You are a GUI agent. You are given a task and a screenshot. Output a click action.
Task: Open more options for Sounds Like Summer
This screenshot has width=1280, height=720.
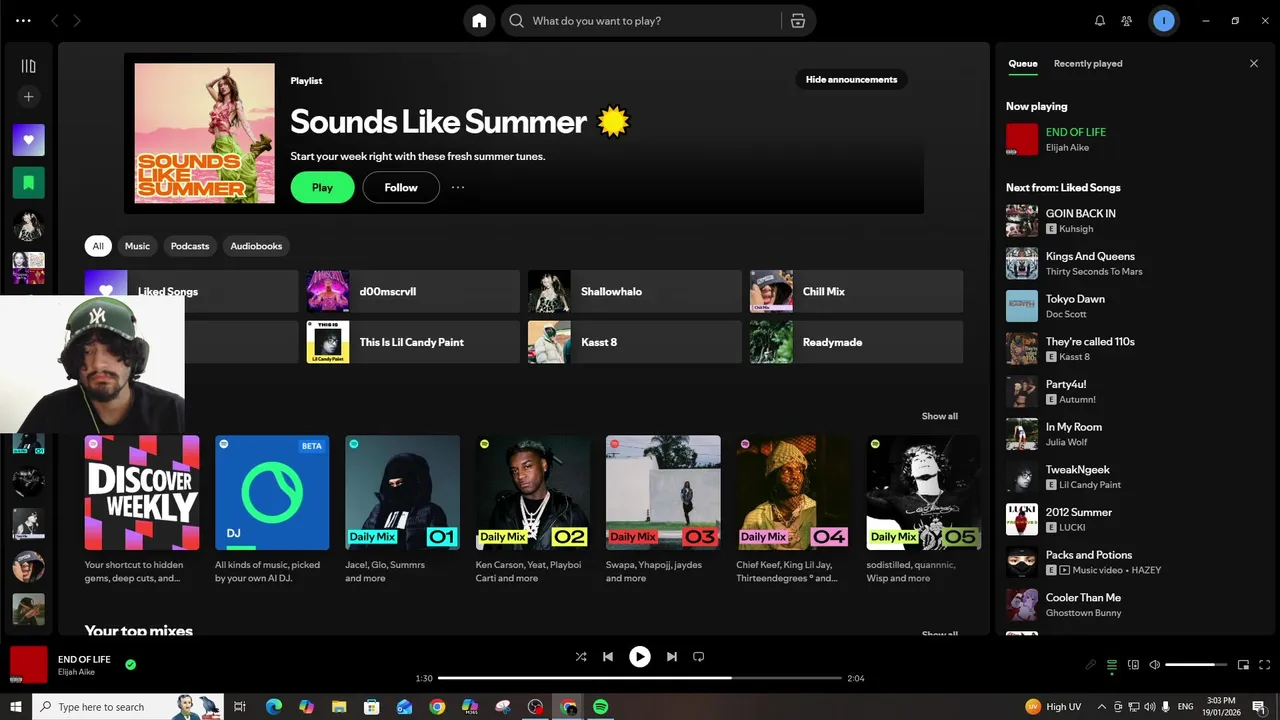(458, 187)
